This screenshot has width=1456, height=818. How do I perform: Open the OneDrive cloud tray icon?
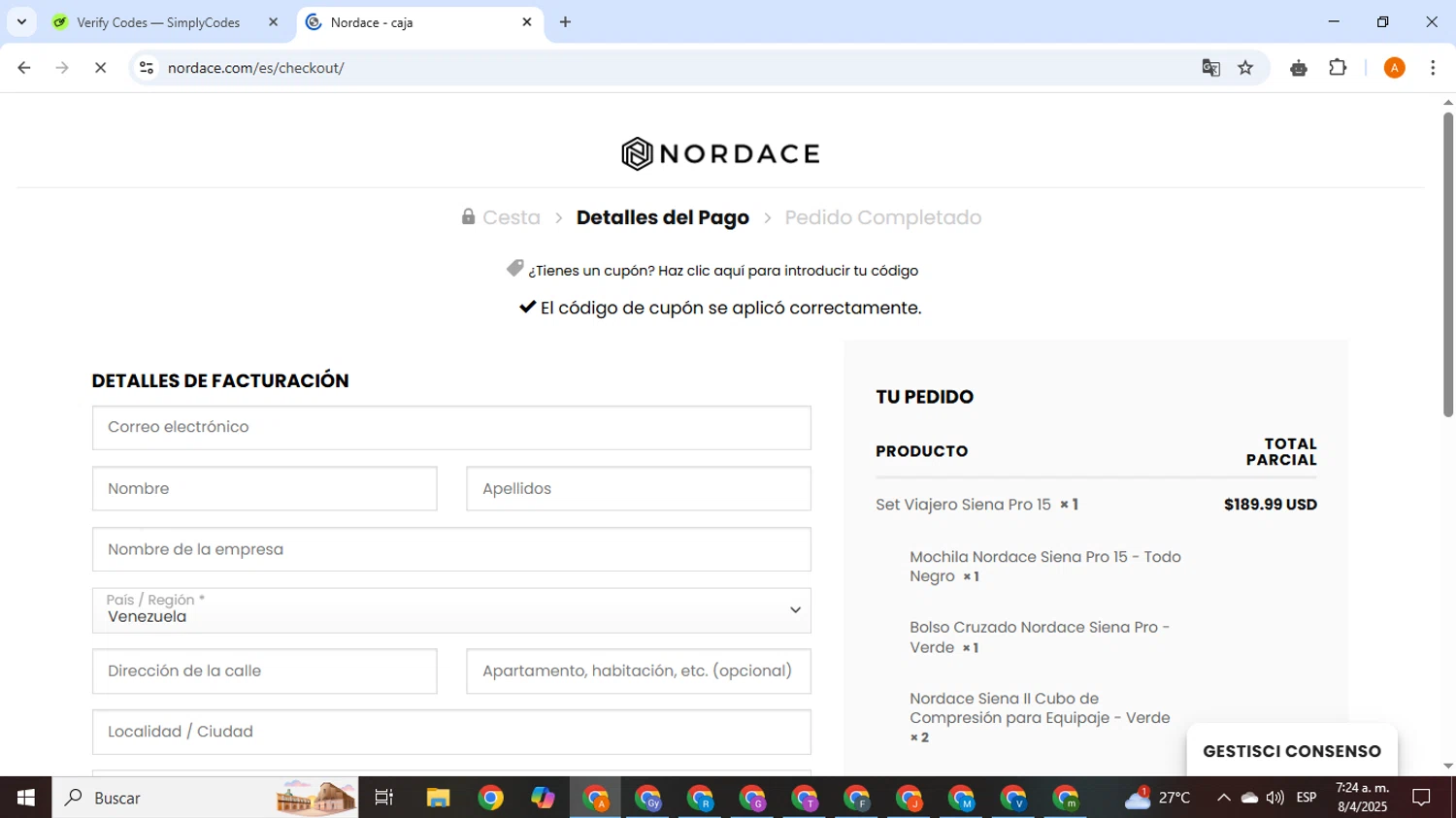click(x=1249, y=798)
